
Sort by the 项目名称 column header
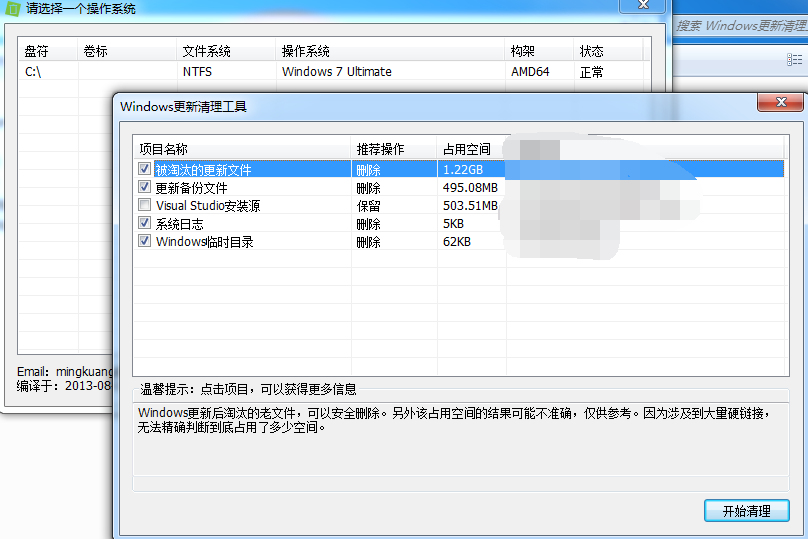point(242,149)
